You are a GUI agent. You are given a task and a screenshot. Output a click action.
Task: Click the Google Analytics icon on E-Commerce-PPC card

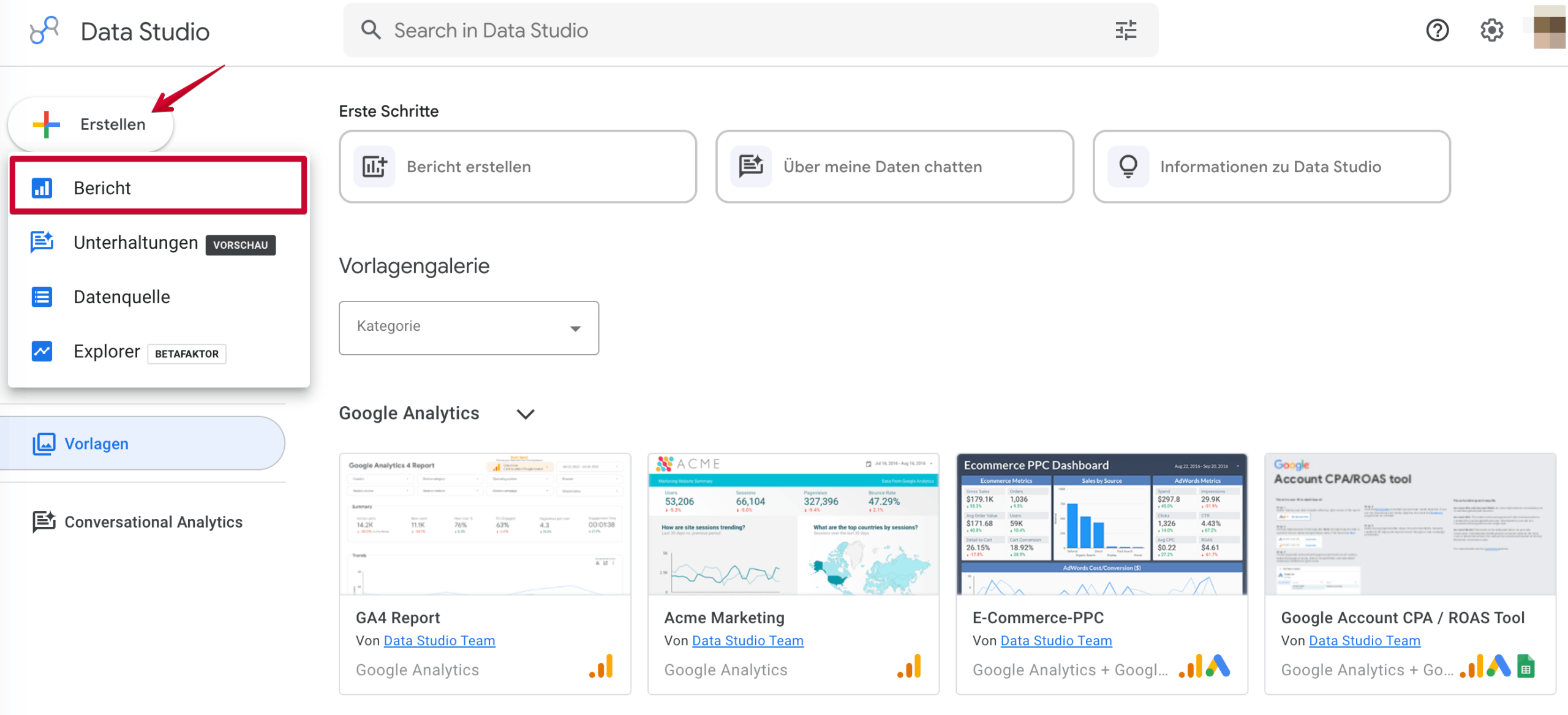[x=1190, y=667]
